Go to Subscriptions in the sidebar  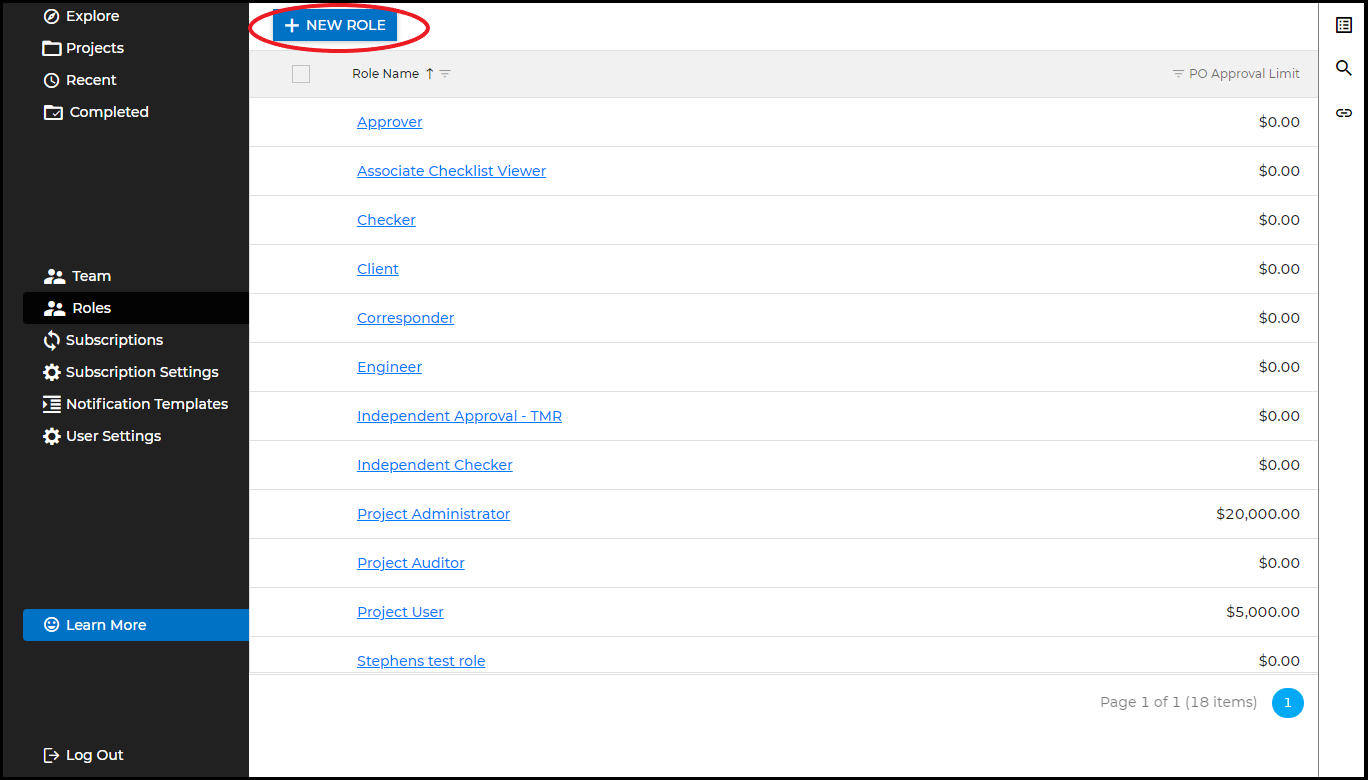pos(113,340)
